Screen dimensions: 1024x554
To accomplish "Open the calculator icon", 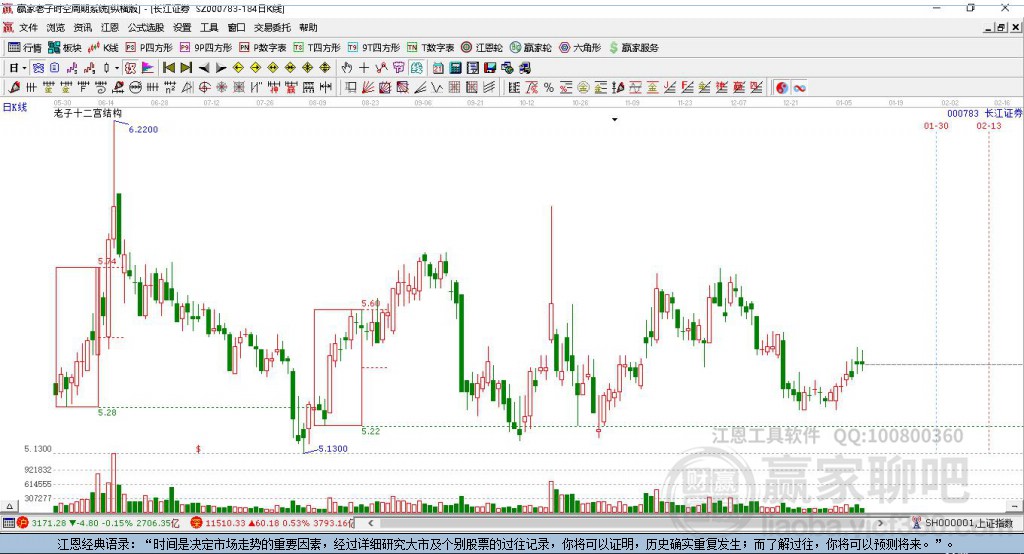I will point(455,68).
